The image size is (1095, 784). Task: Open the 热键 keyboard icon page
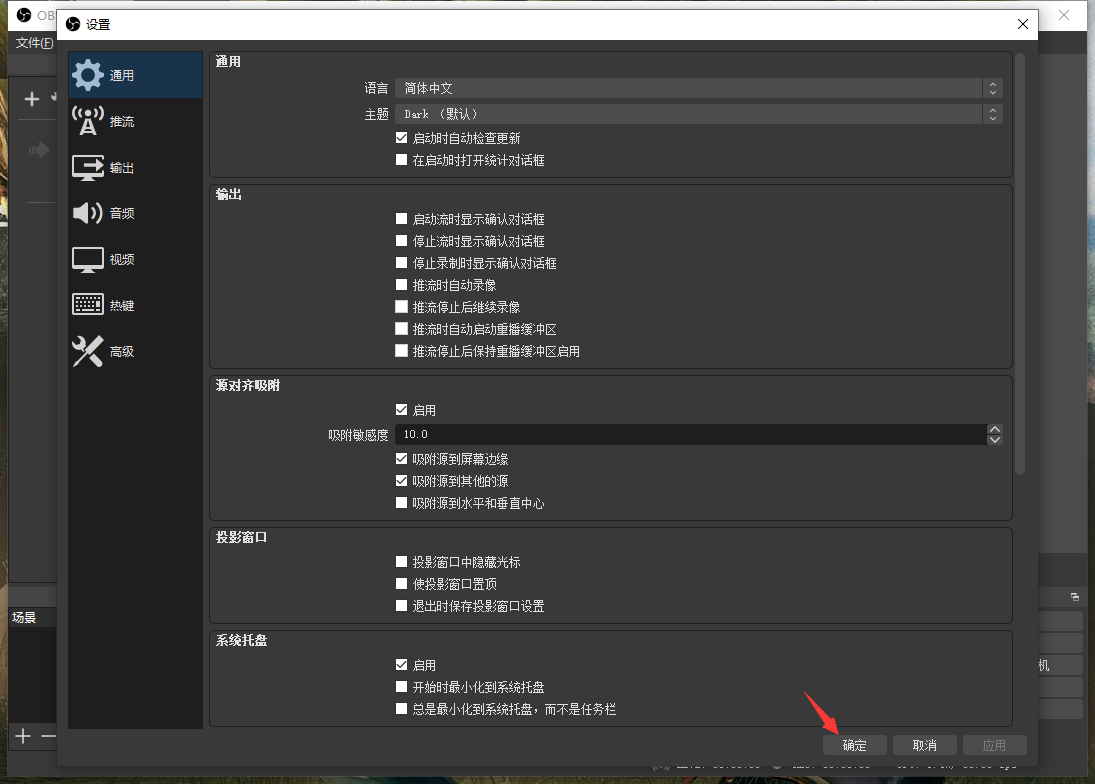(88, 305)
